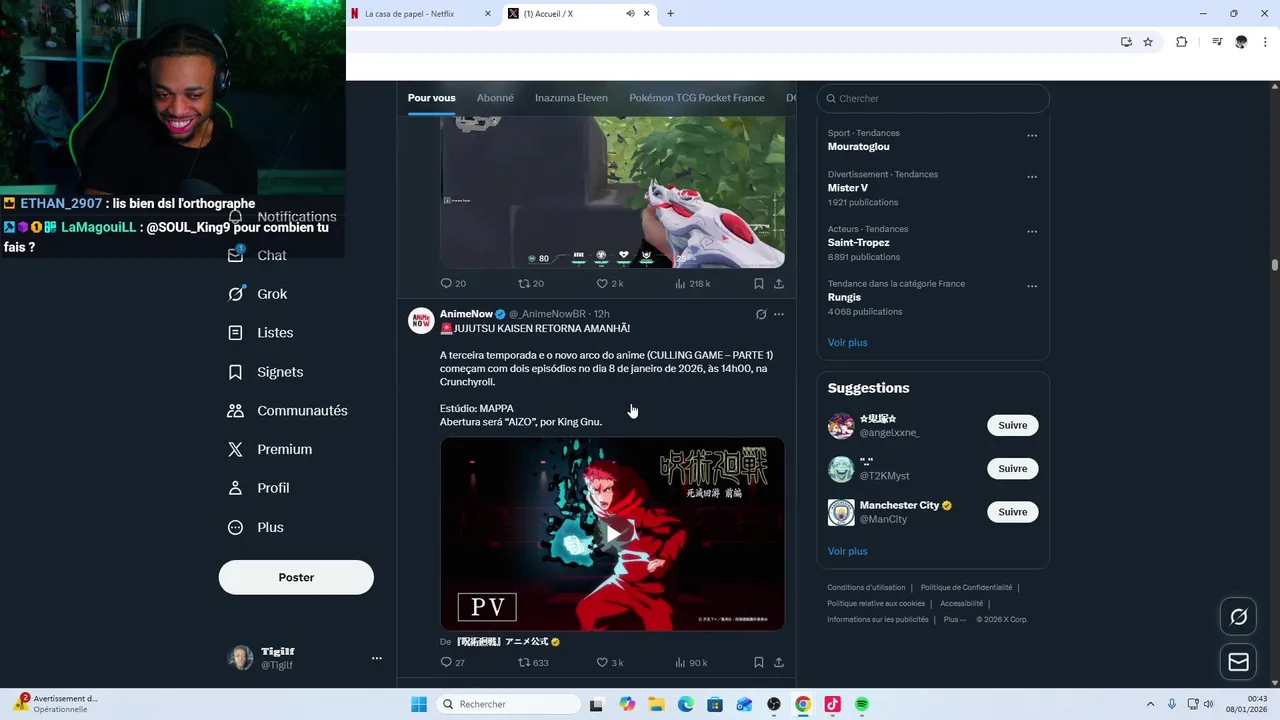Open a new Chrome tab

click(x=670, y=14)
